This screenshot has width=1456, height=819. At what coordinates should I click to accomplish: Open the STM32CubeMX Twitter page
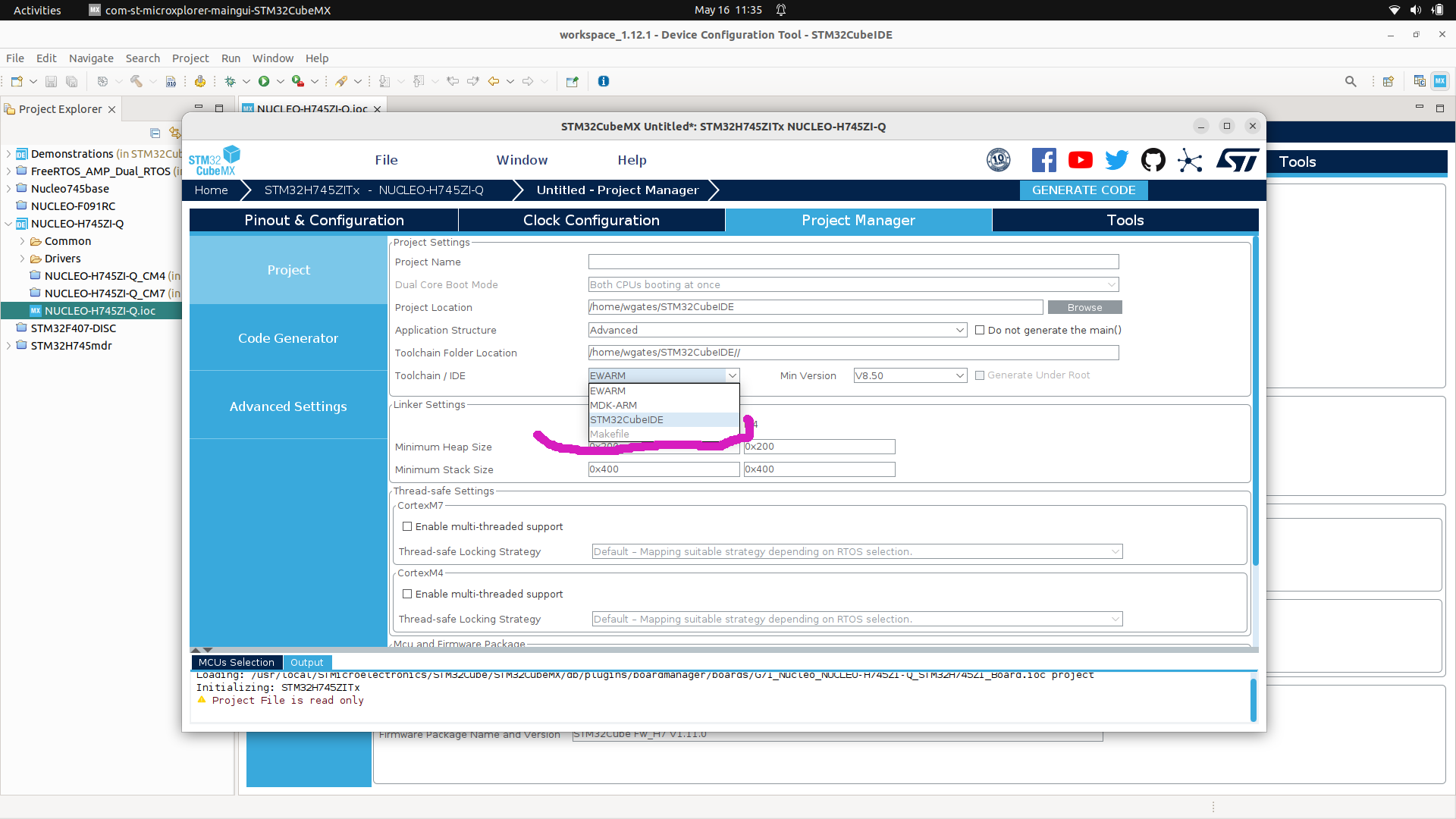1116,160
